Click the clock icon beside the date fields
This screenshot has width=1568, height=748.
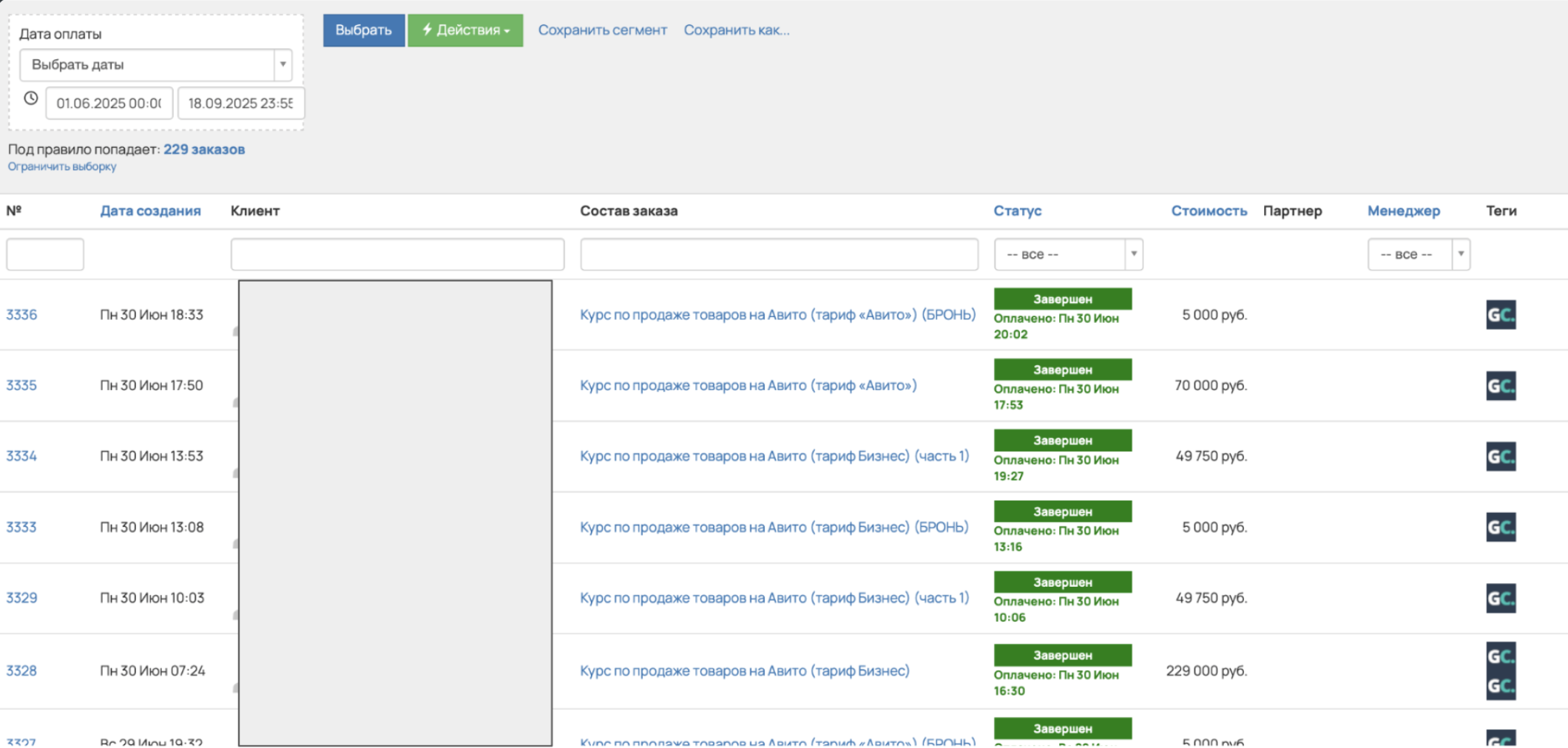[30, 98]
